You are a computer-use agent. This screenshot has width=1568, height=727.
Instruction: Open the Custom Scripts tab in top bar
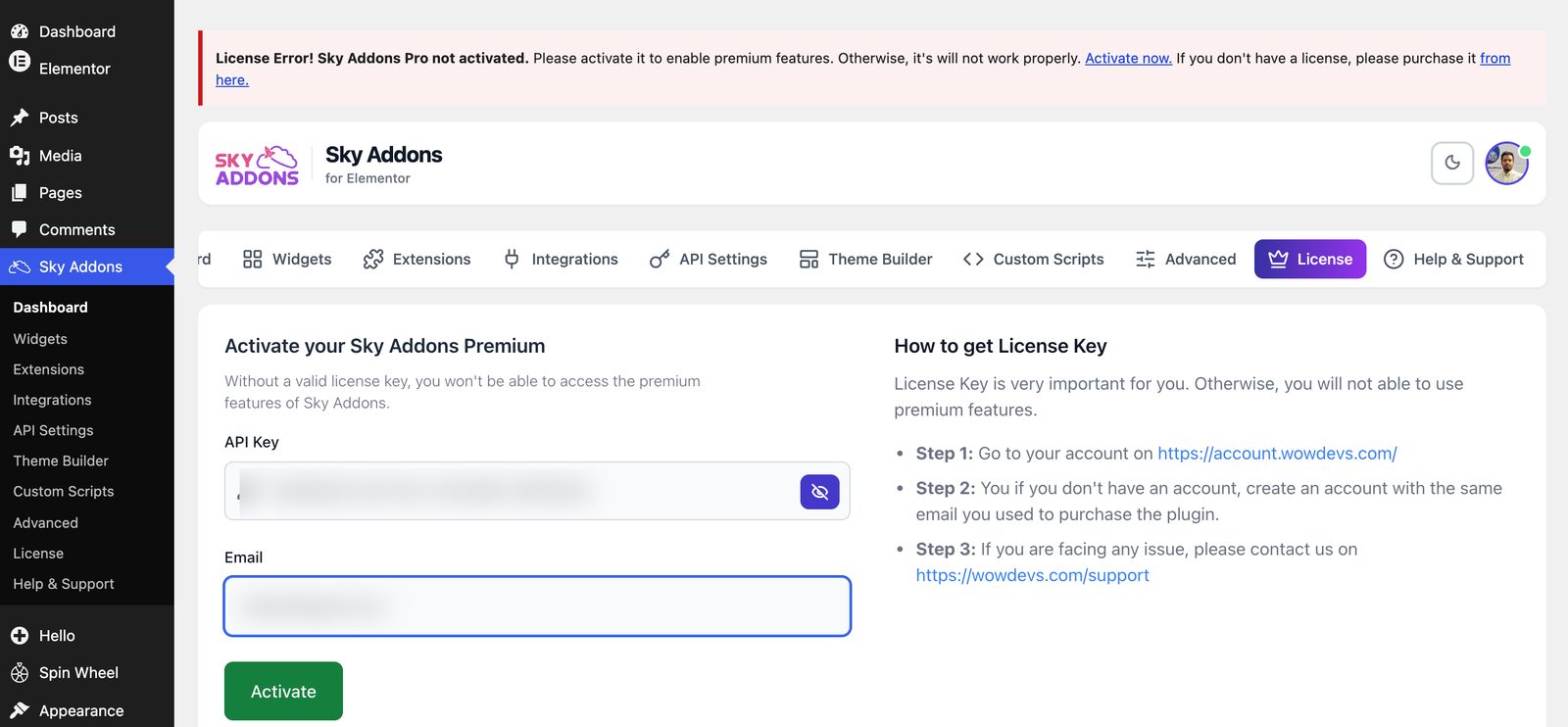point(1033,259)
